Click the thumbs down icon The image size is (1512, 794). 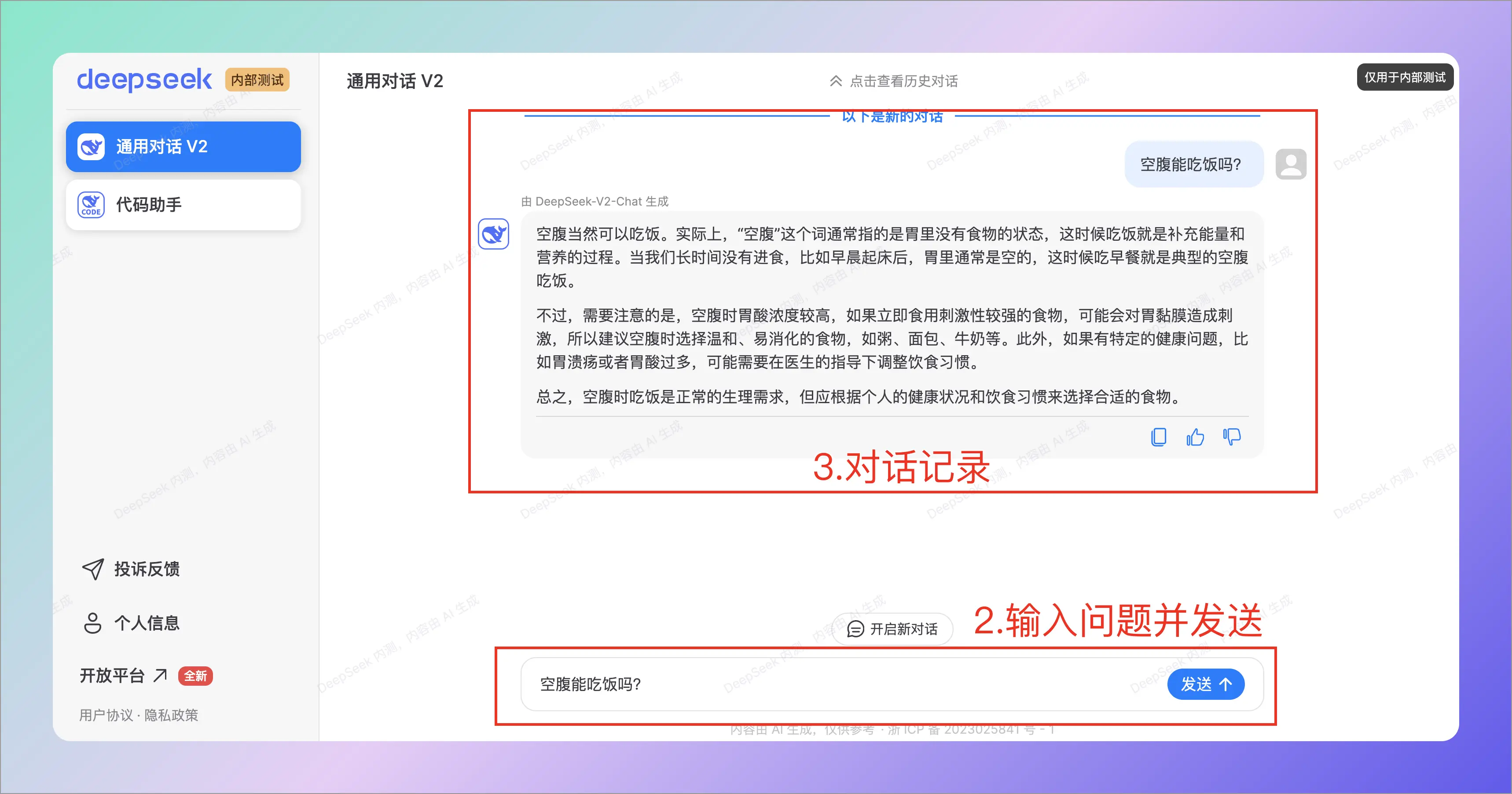pyautogui.click(x=1231, y=437)
